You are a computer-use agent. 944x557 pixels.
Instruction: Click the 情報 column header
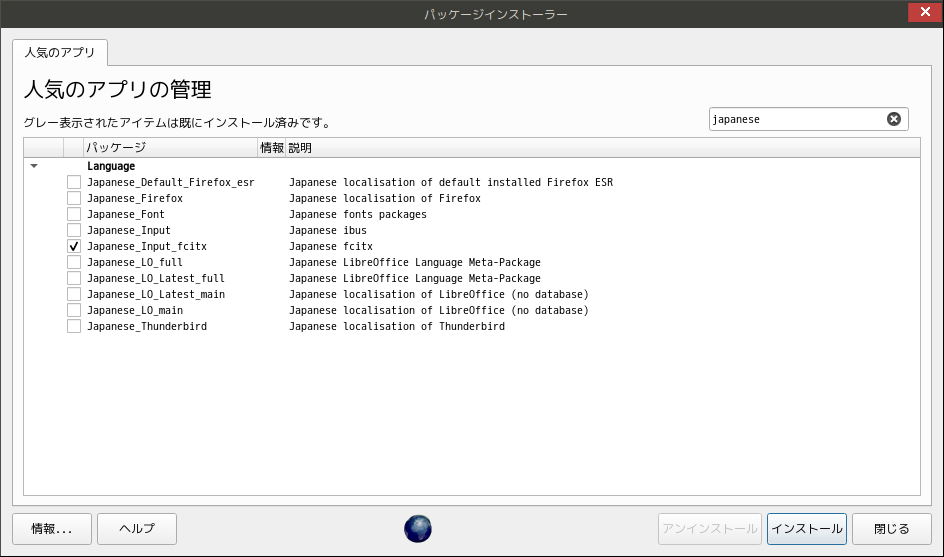[272, 148]
